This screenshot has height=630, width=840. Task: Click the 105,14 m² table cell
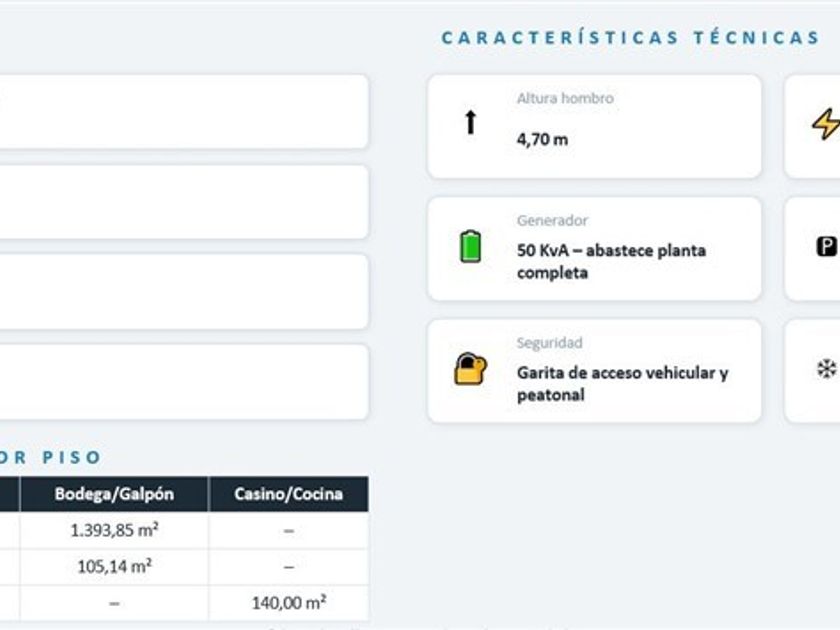tap(114, 567)
